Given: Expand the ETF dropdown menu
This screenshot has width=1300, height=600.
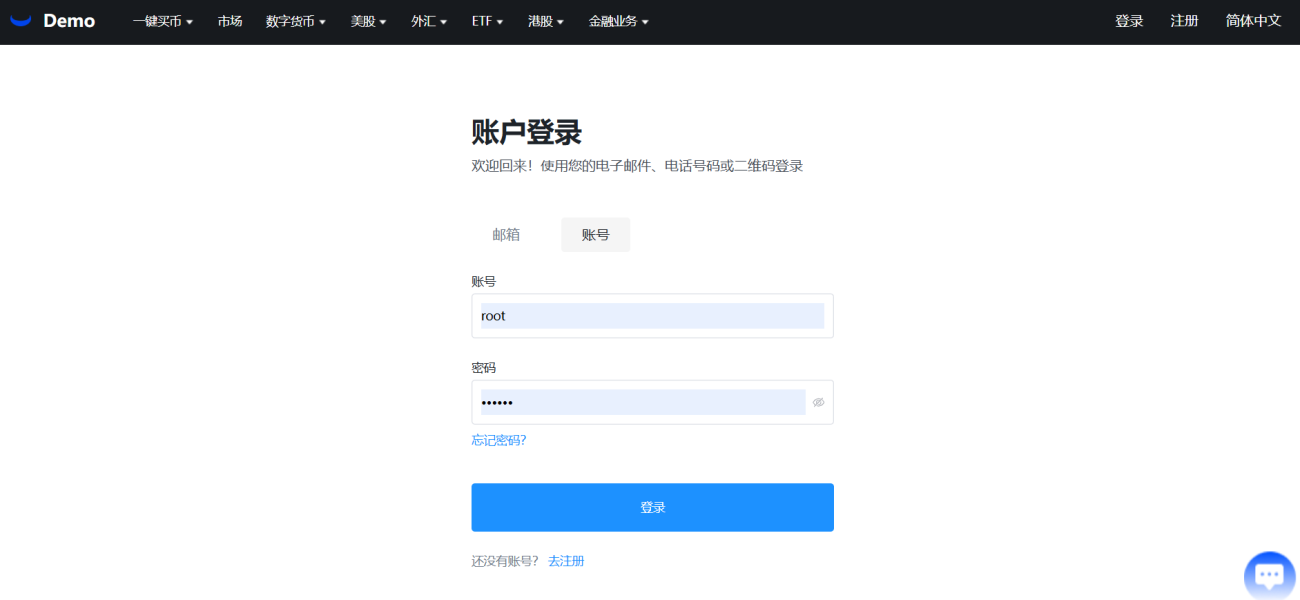Looking at the screenshot, I should coord(487,21).
